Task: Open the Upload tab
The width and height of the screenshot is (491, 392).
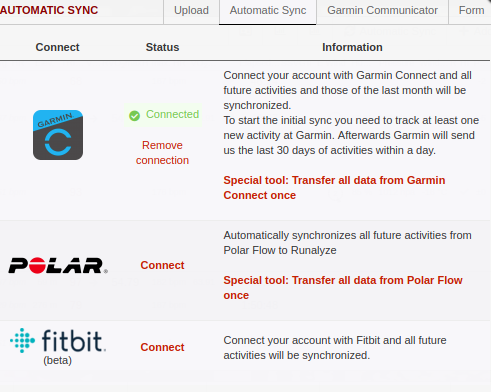Action: [x=191, y=11]
